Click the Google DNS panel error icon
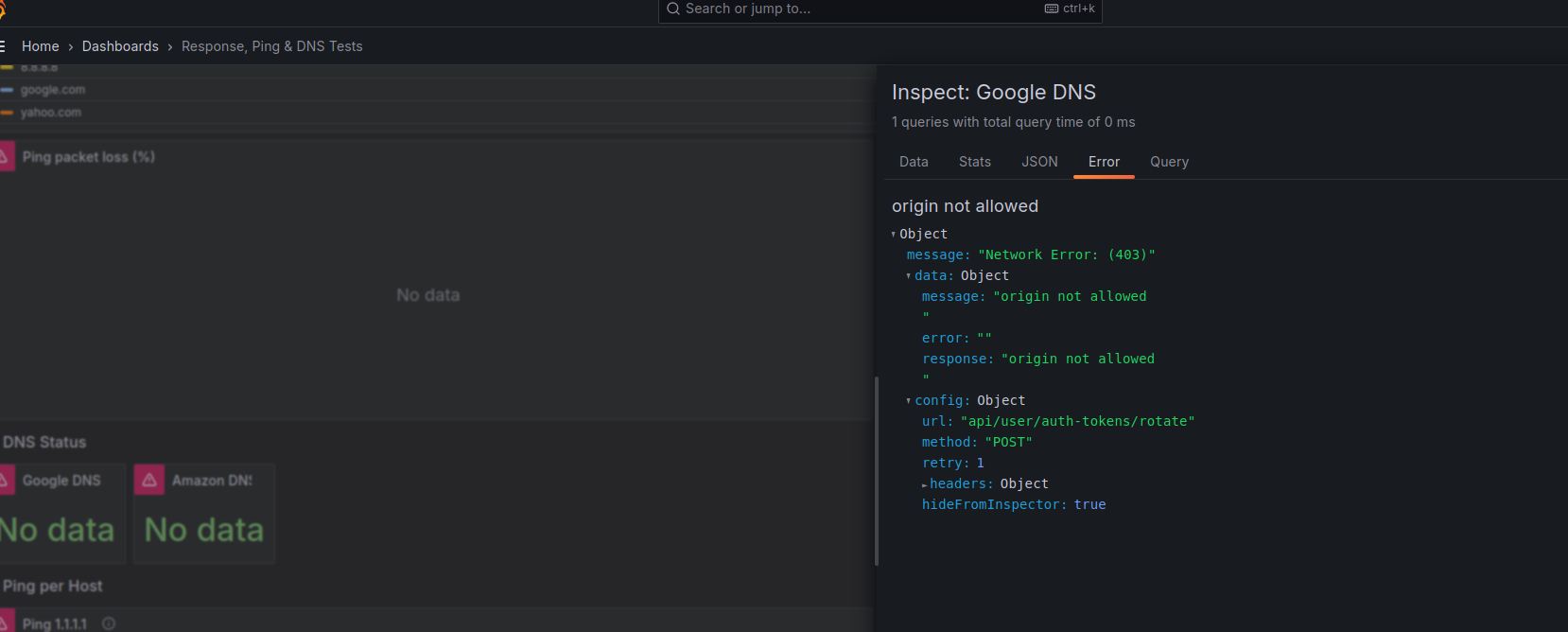The image size is (1568, 632). [5, 480]
